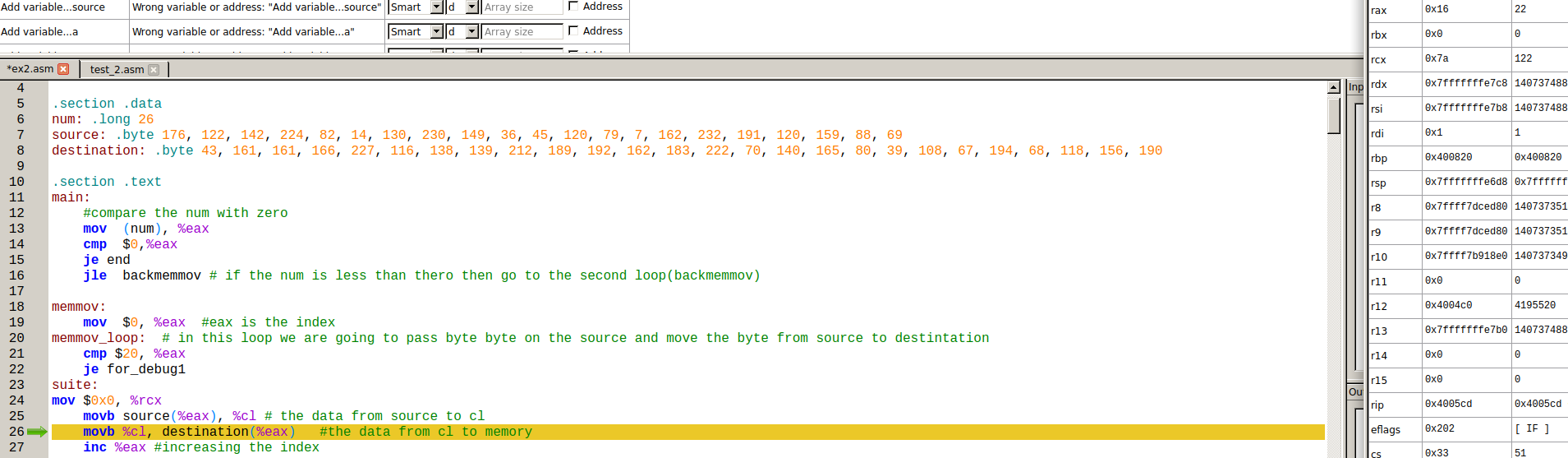Switch to the *ex2.asm tab
This screenshot has width=1568, height=458.
coord(30,69)
